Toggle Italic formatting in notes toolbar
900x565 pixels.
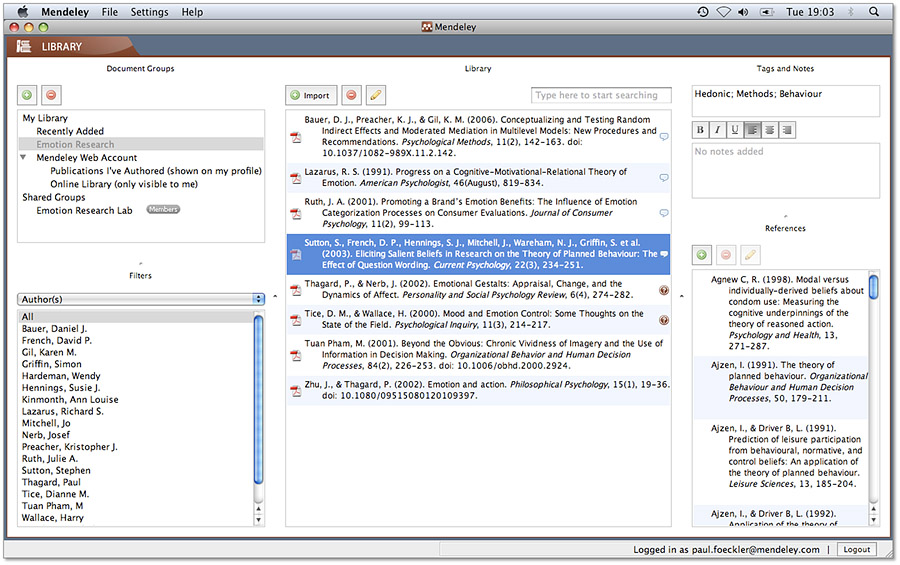717,130
